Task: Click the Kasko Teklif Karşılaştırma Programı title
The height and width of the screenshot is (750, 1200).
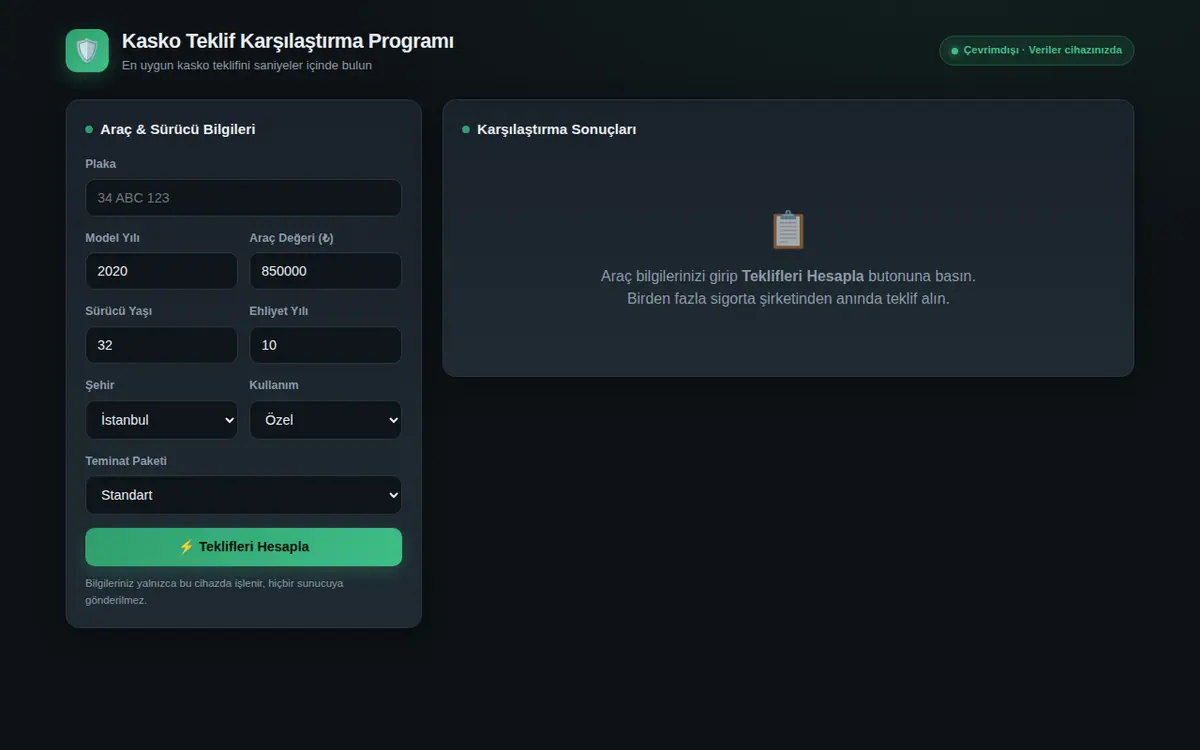Action: [288, 41]
